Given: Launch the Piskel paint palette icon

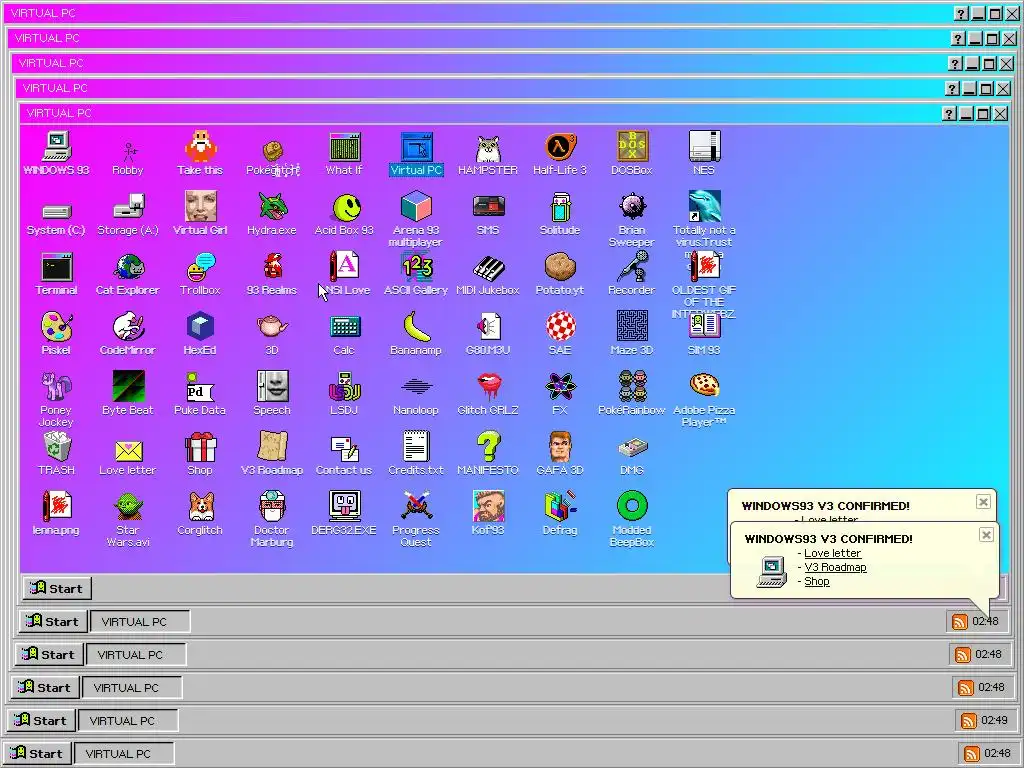Looking at the screenshot, I should click(x=56, y=334).
